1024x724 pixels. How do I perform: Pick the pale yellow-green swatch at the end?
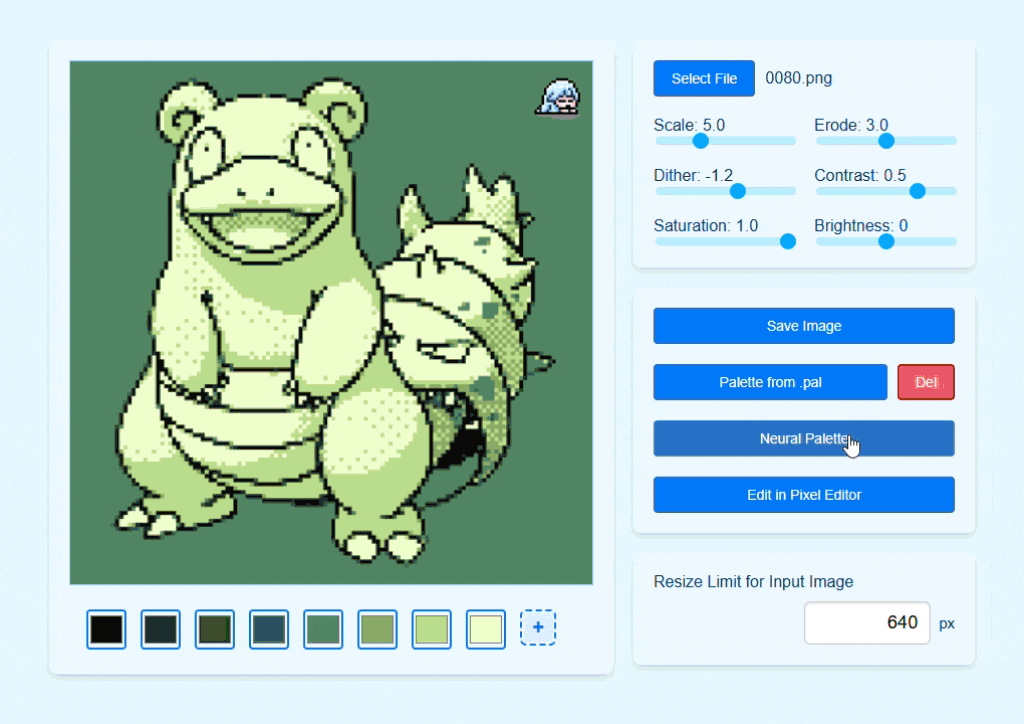(485, 629)
